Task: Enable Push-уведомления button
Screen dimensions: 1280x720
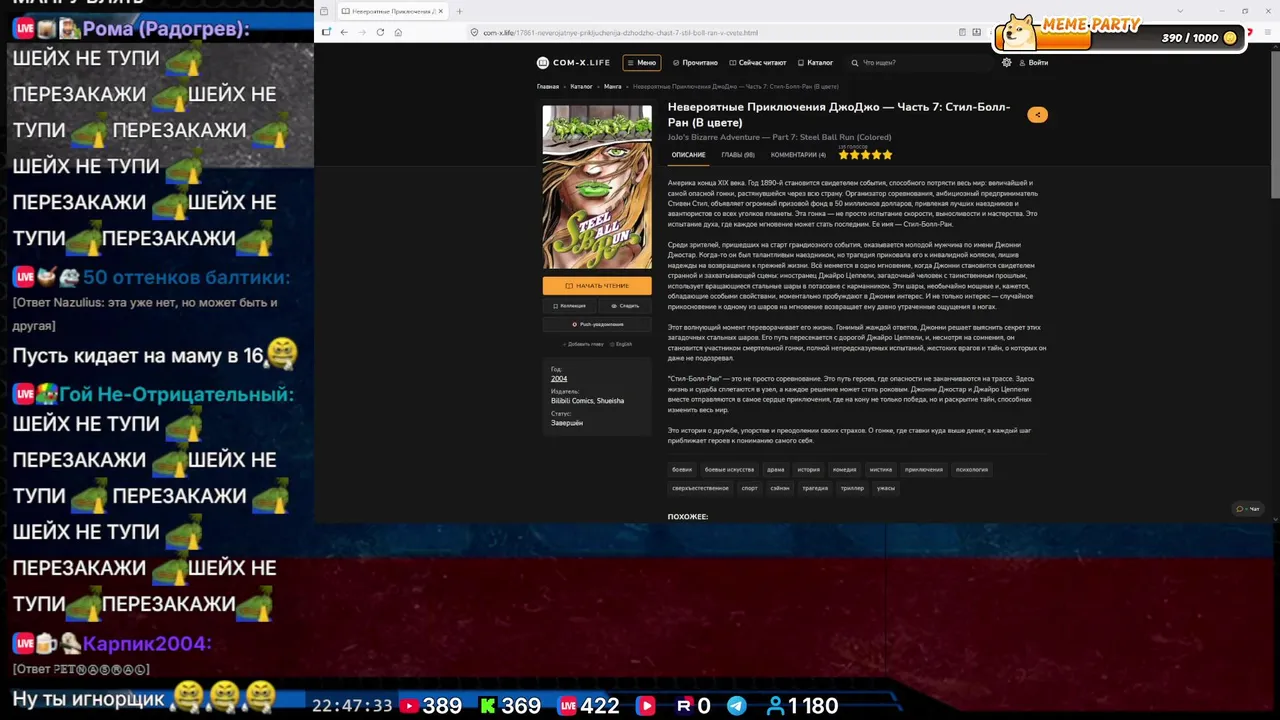Action: (597, 324)
